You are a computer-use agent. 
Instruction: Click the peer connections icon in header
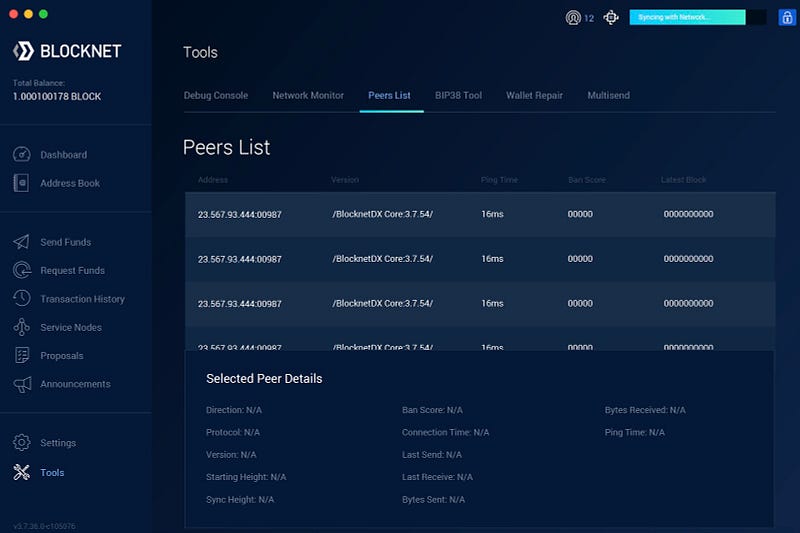(573, 18)
